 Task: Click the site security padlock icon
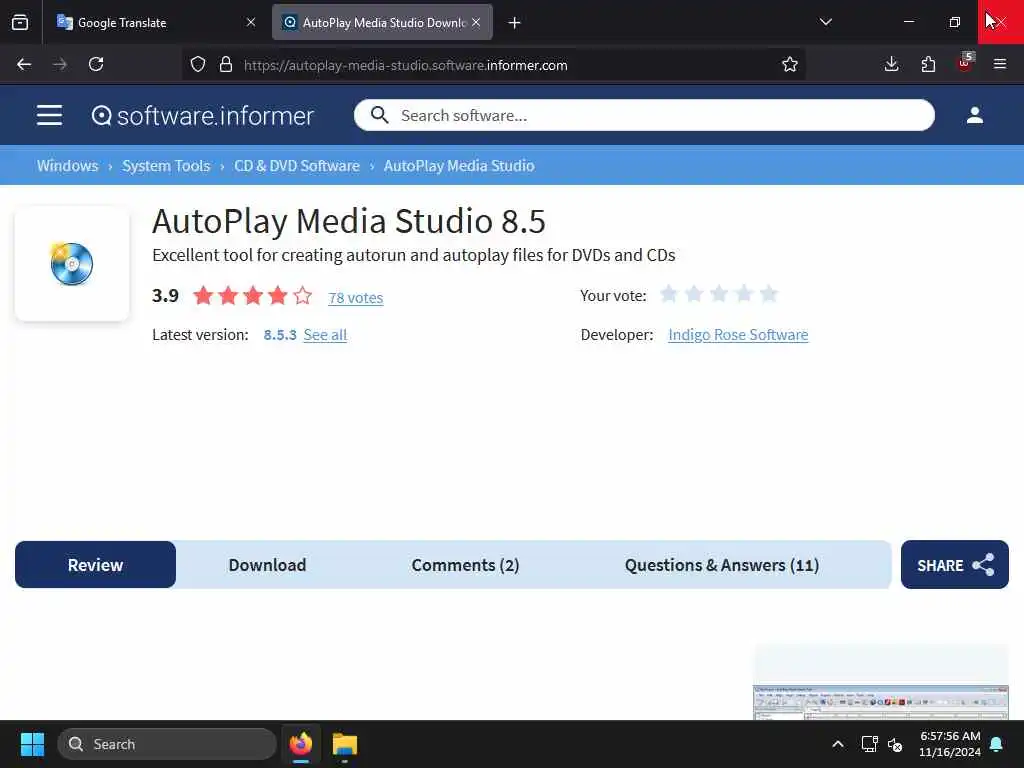tap(226, 64)
